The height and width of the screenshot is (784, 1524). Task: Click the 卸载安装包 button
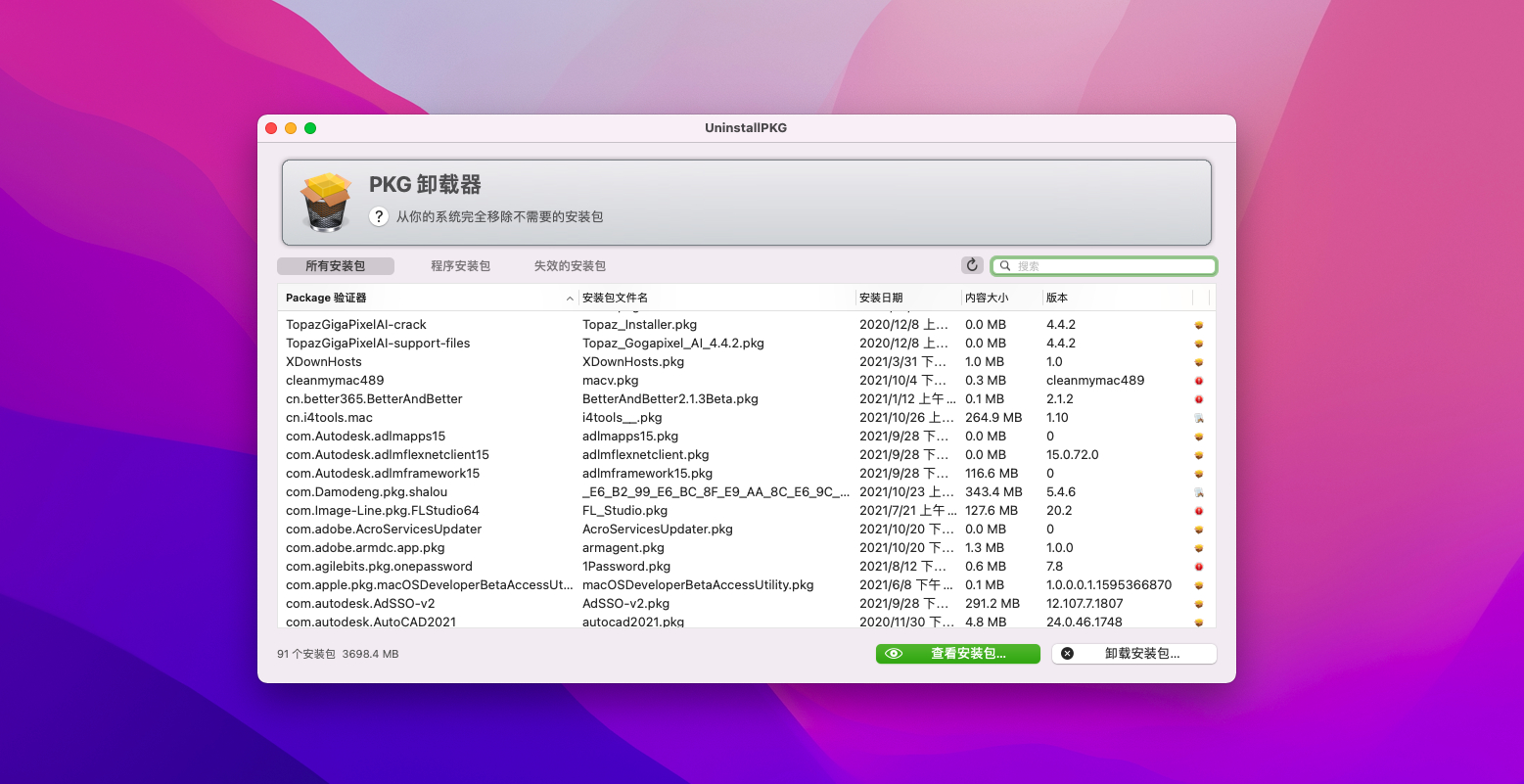tap(1133, 654)
